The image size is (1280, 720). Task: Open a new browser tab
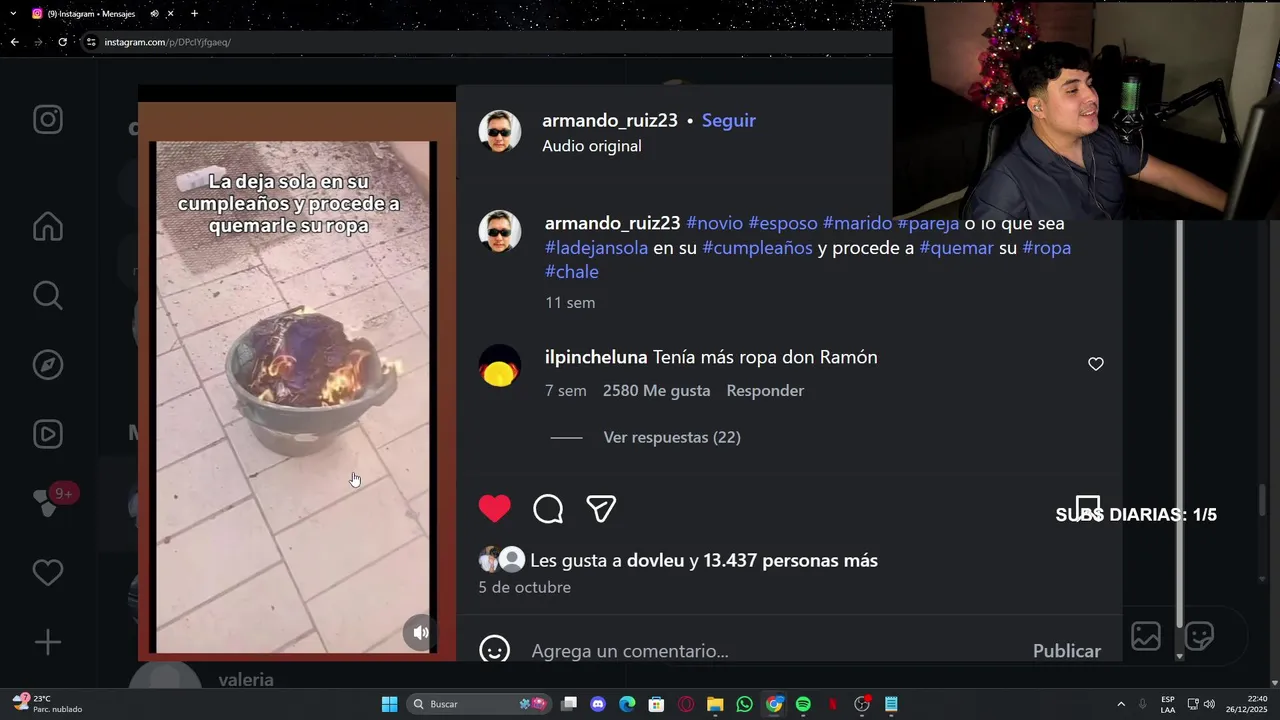194,13
